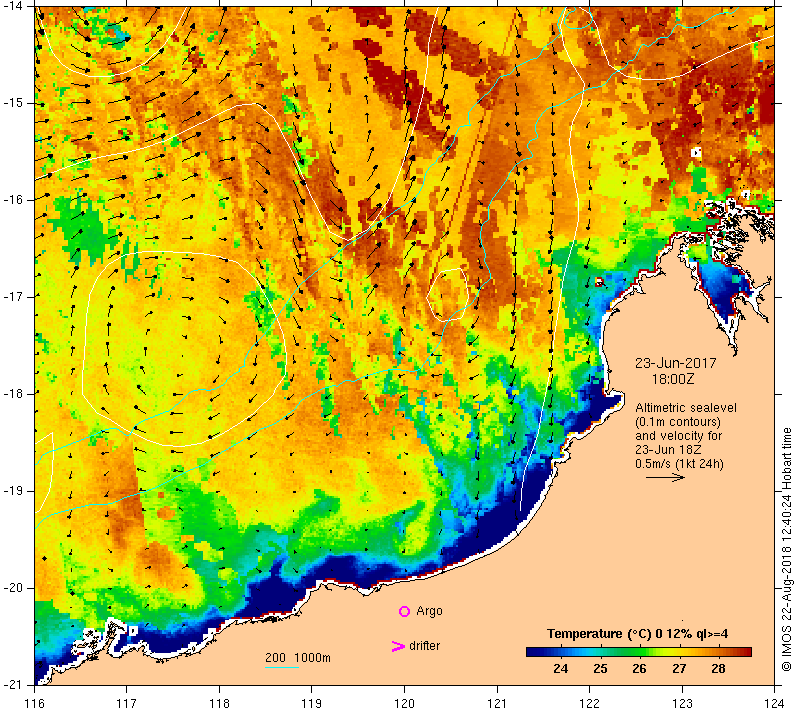Image resolution: width=800 pixels, height=710 pixels.
Task: Click the '-19' latitude axis label
Action: click(x=13, y=491)
